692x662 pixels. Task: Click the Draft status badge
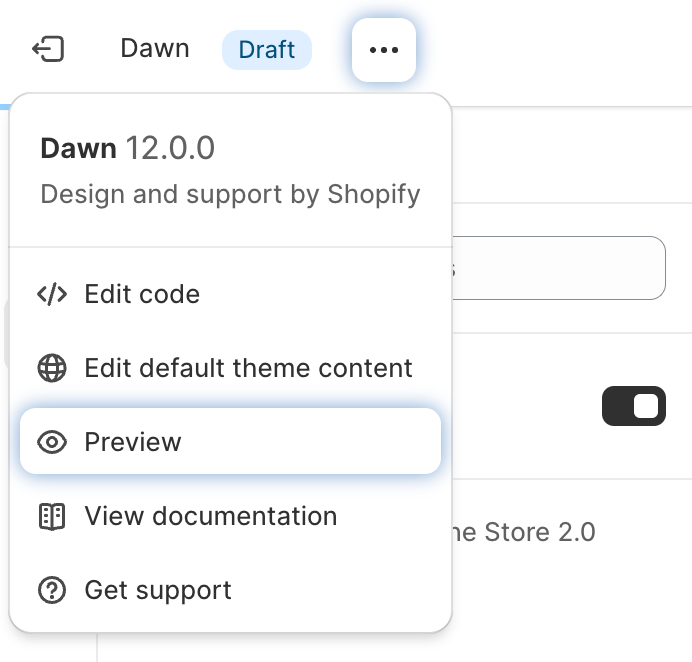267,50
